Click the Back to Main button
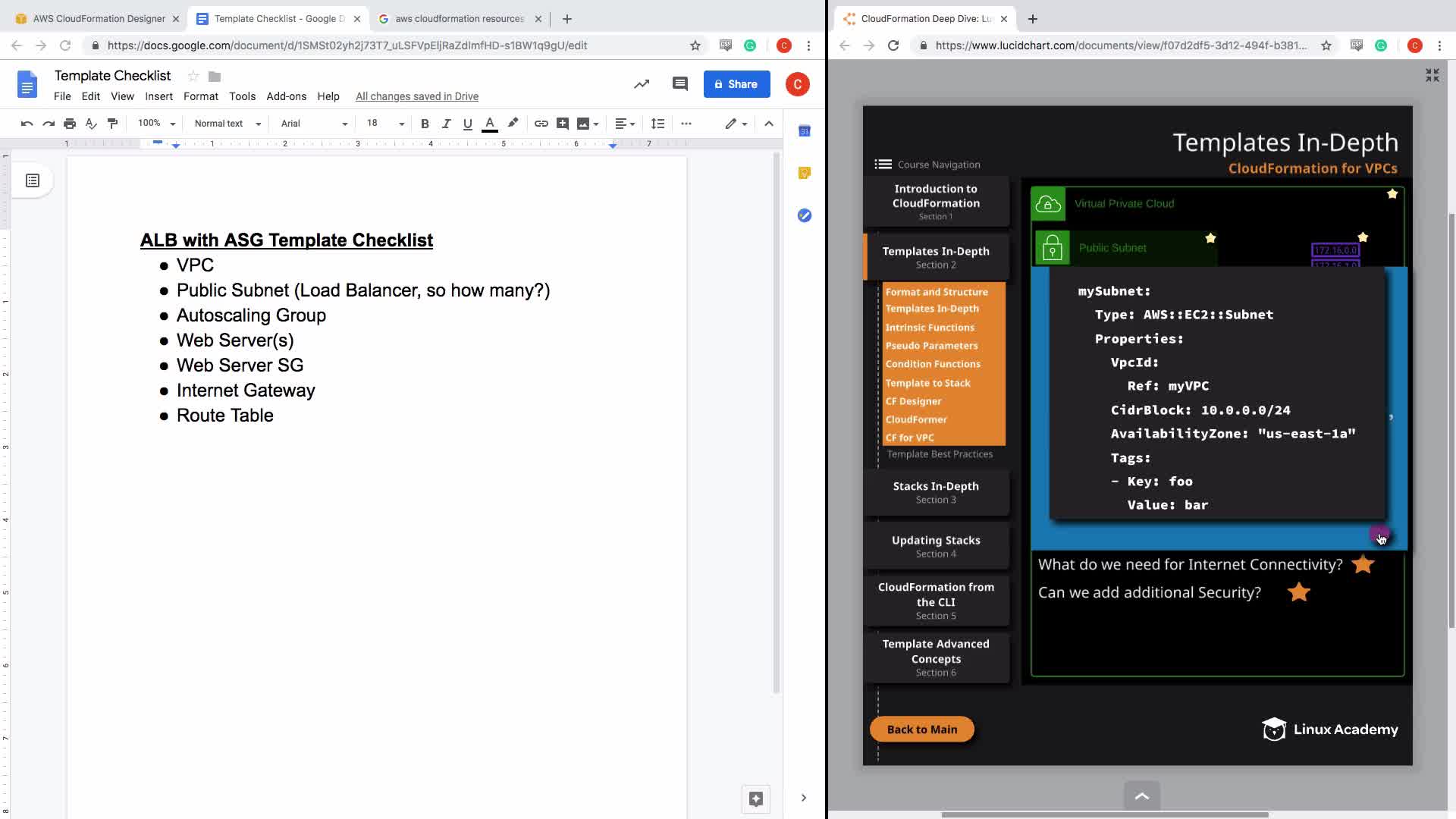1456x819 pixels. 921,729
